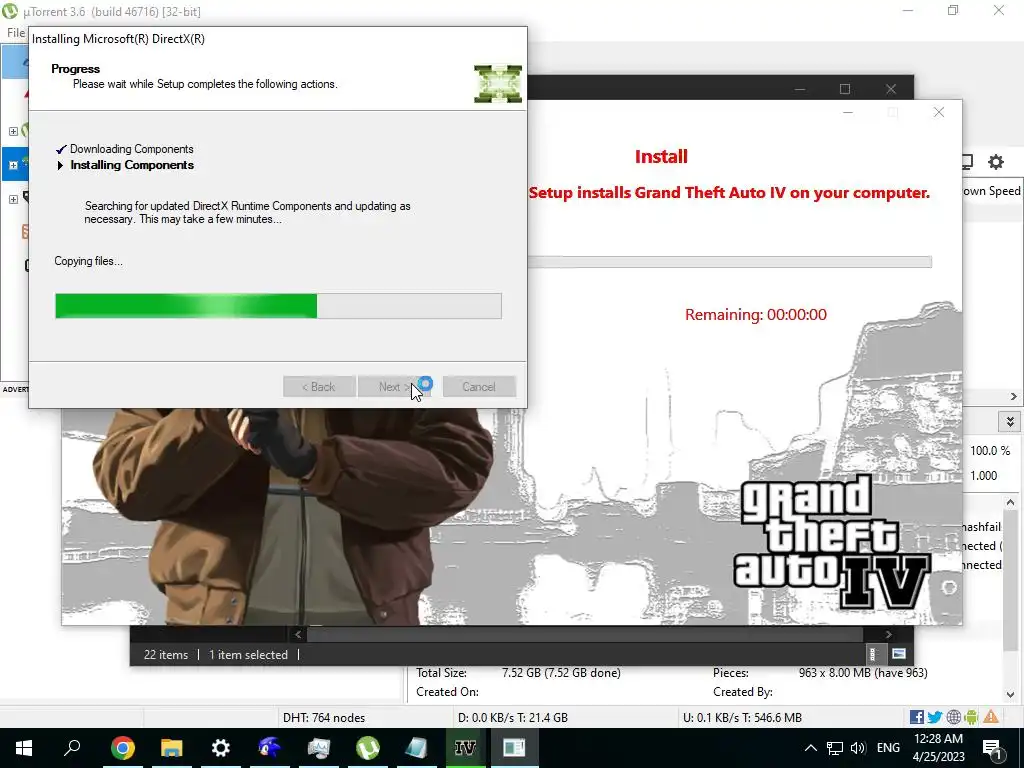Open uTorrent Facebook status bar icon
Screen dimensions: 1024x768
(x=917, y=717)
